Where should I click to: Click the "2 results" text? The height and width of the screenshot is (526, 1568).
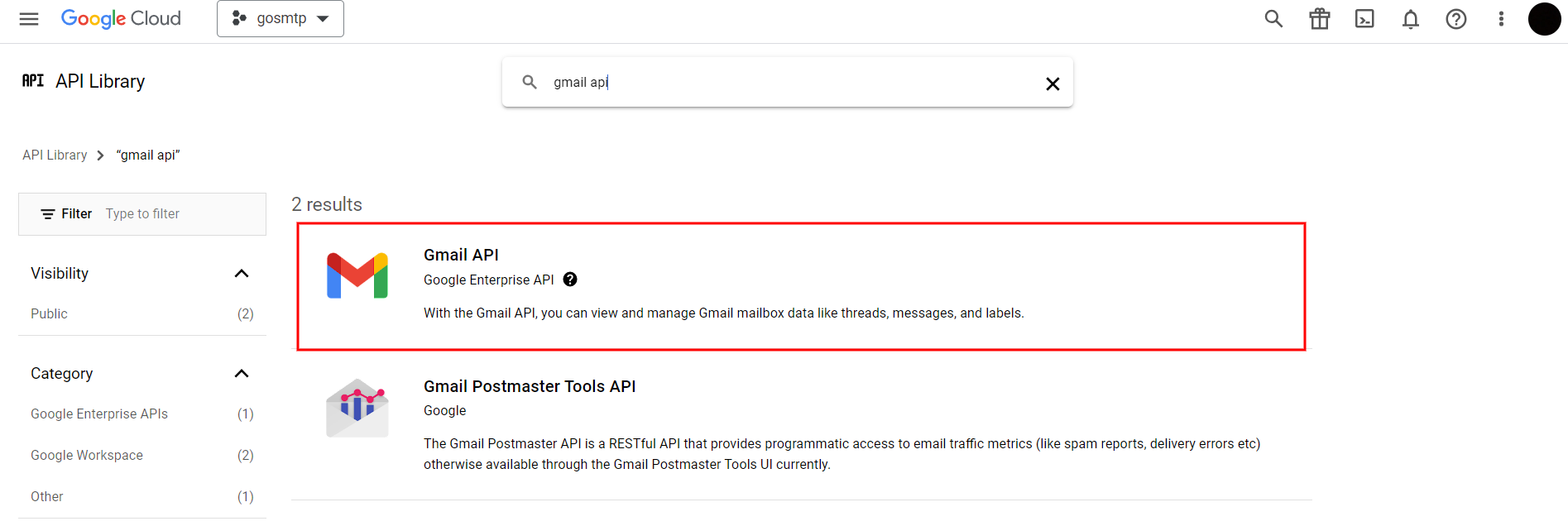(x=327, y=204)
